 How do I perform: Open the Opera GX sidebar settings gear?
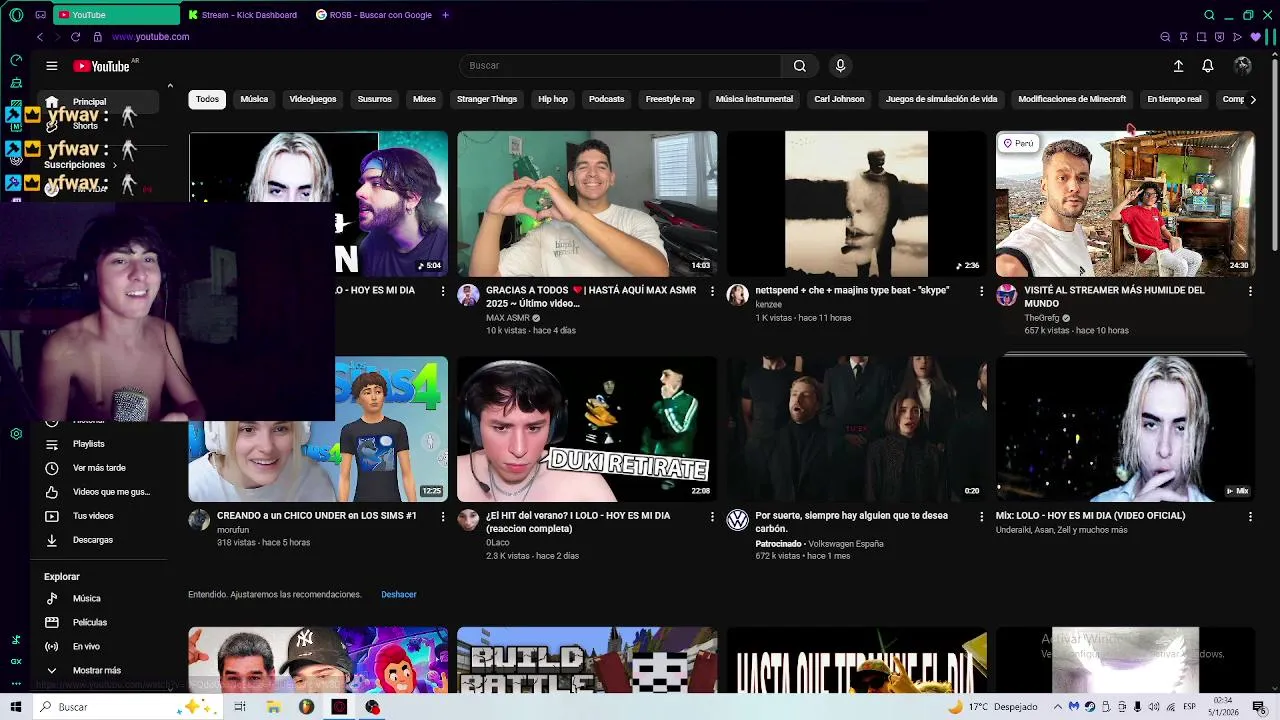pos(16,434)
